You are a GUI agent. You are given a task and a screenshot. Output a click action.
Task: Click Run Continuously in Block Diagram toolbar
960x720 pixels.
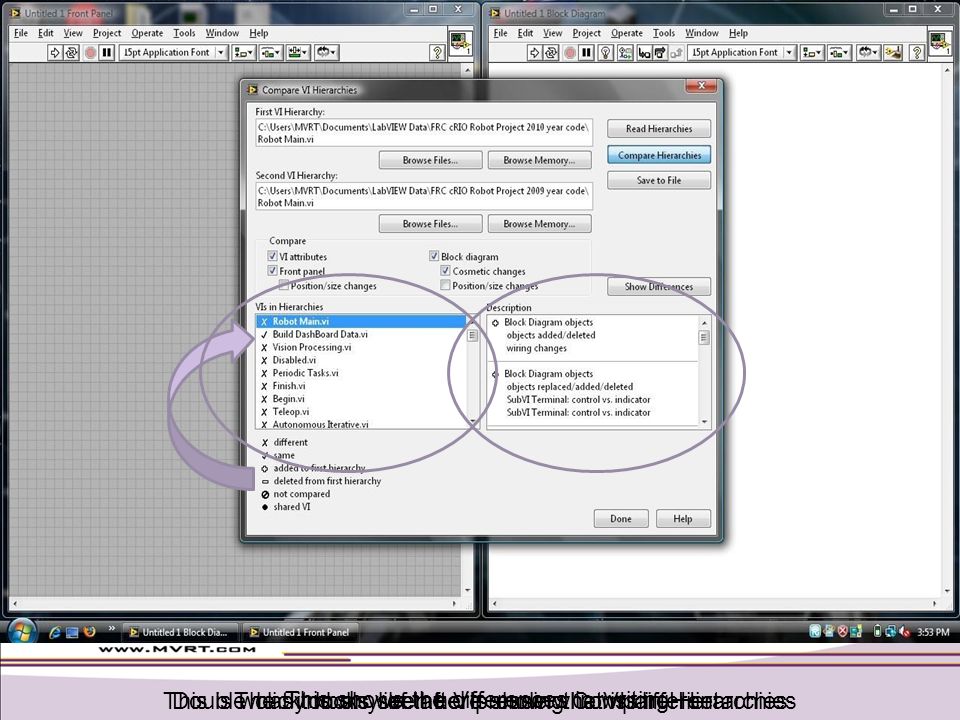[551, 53]
